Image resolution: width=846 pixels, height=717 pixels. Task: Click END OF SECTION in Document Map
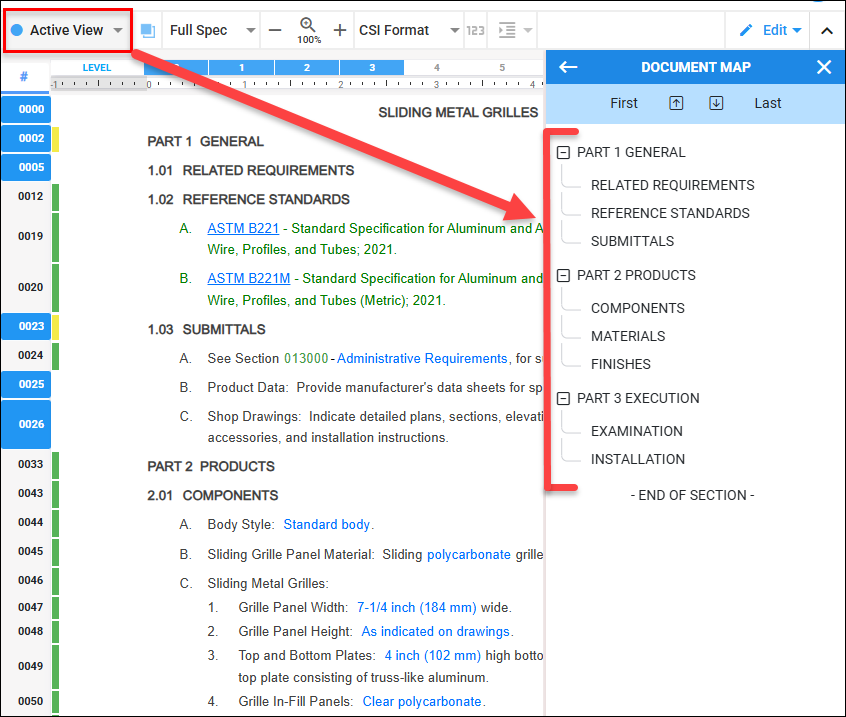[x=692, y=495]
